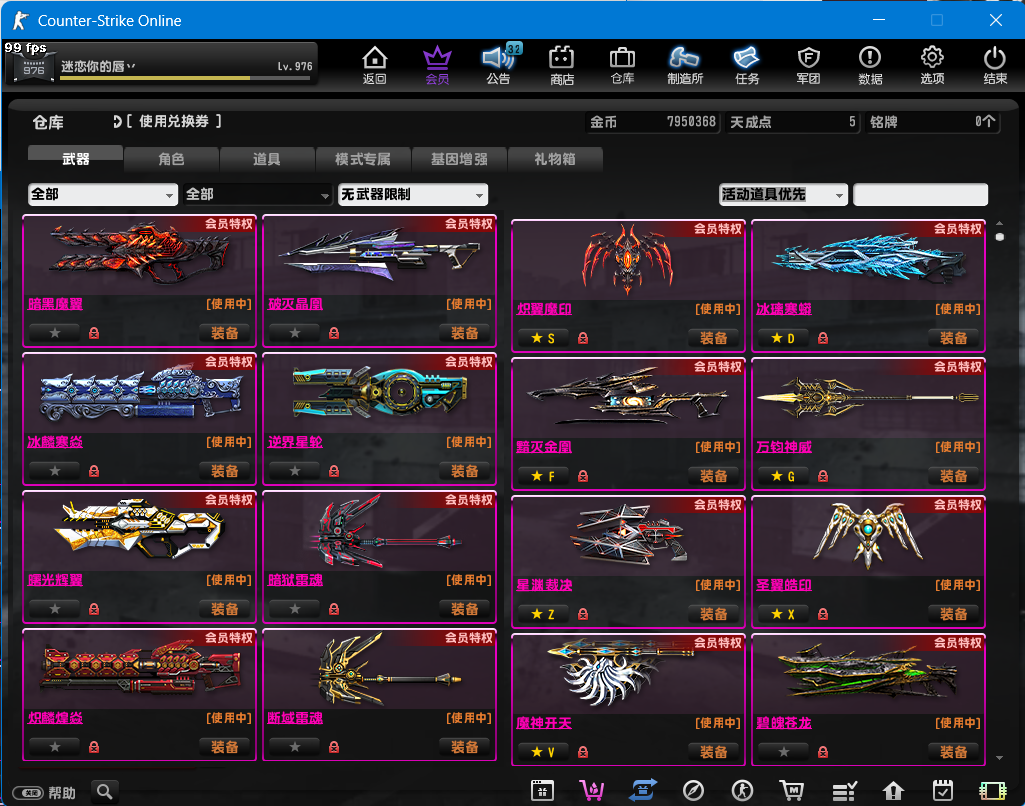Open the blue gift exchange arrows icon

pyautogui.click(x=643, y=790)
